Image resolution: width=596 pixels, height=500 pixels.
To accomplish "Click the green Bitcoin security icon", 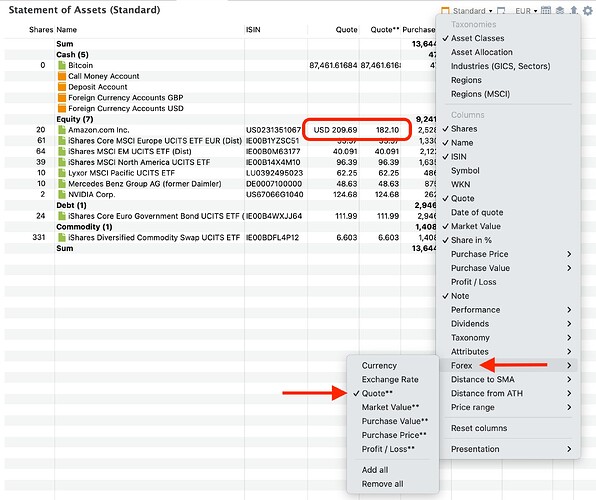I will [x=62, y=65].
